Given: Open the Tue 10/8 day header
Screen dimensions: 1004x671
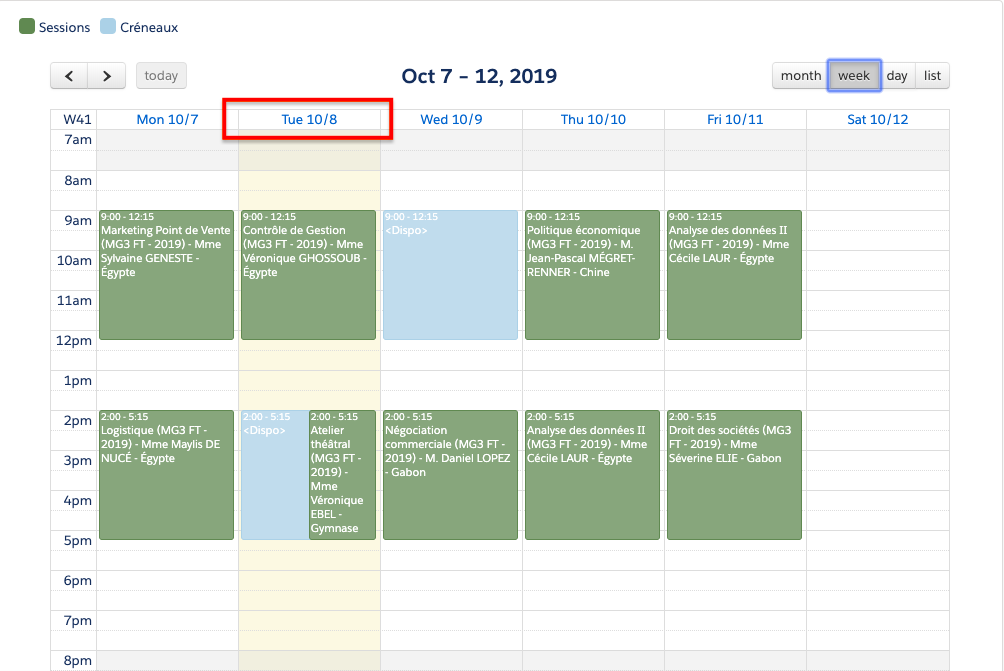Looking at the screenshot, I should coord(309,120).
